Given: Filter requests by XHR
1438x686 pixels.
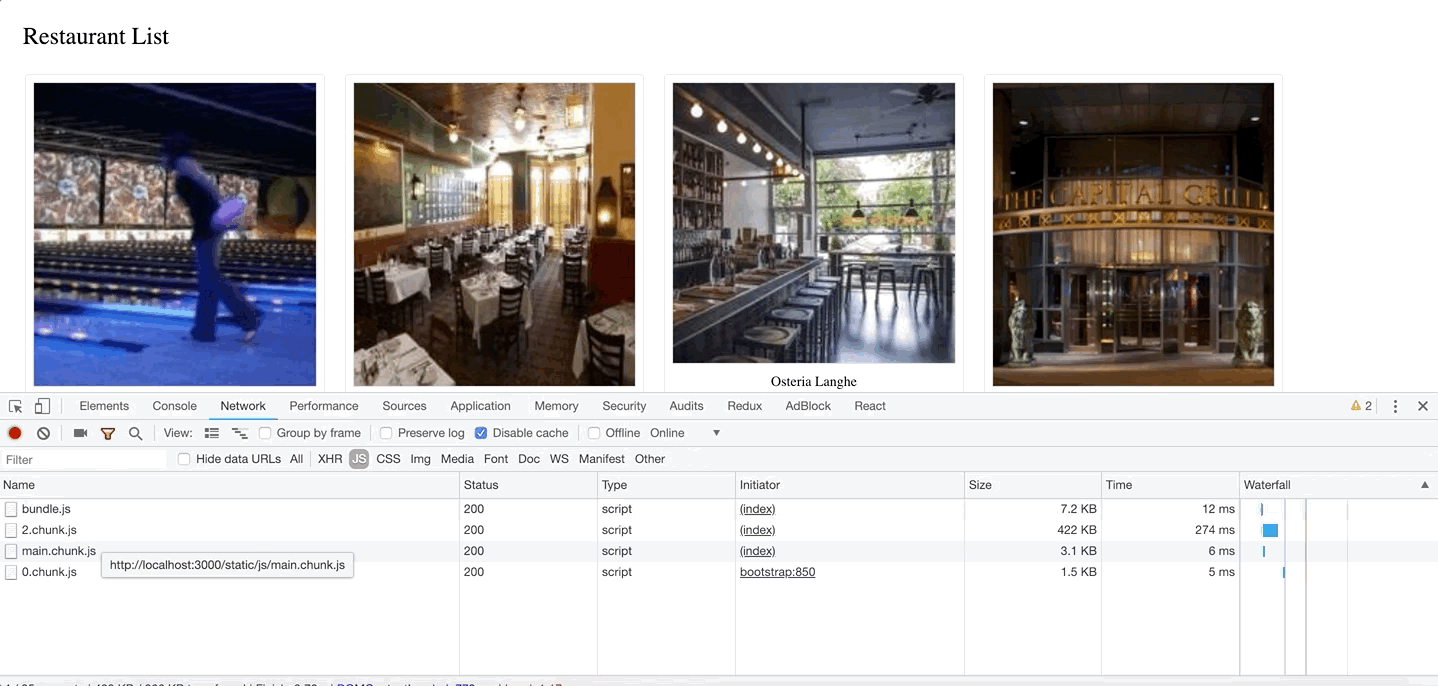Looking at the screenshot, I should coord(330,459).
